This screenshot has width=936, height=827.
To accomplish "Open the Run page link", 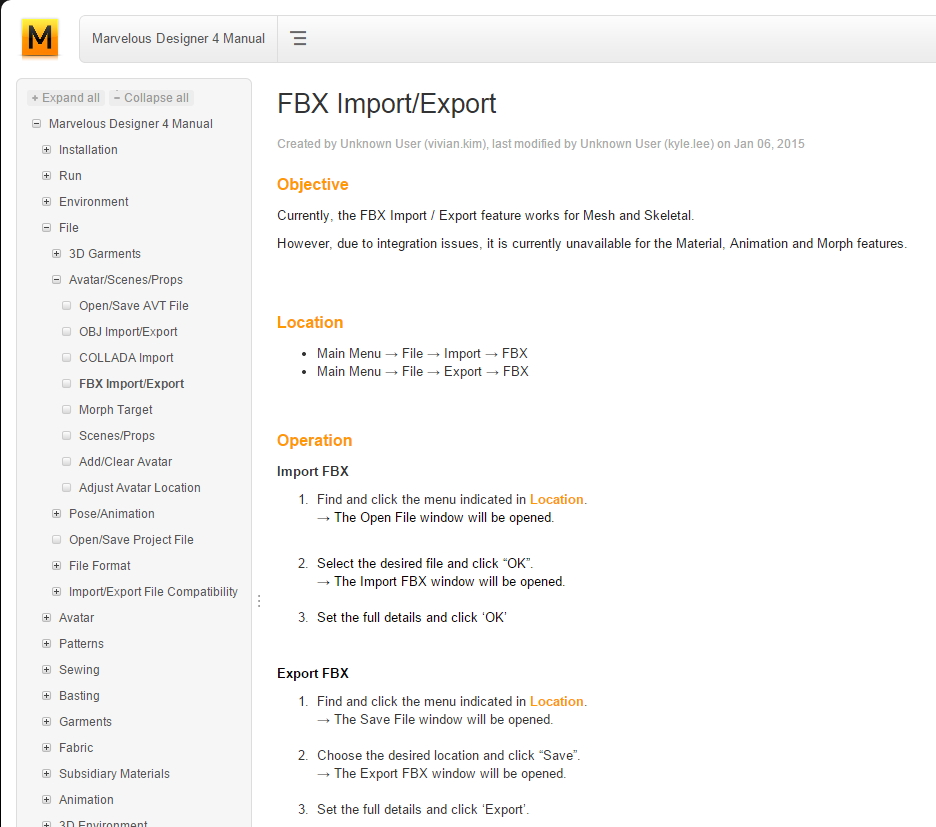I will pos(70,176).
